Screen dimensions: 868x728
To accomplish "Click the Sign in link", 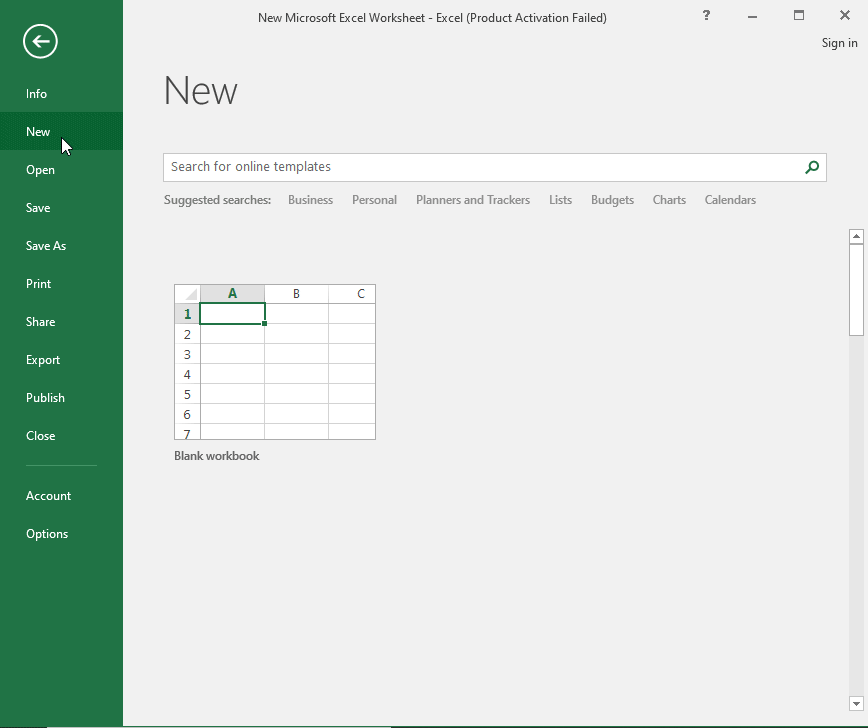I will 839,43.
